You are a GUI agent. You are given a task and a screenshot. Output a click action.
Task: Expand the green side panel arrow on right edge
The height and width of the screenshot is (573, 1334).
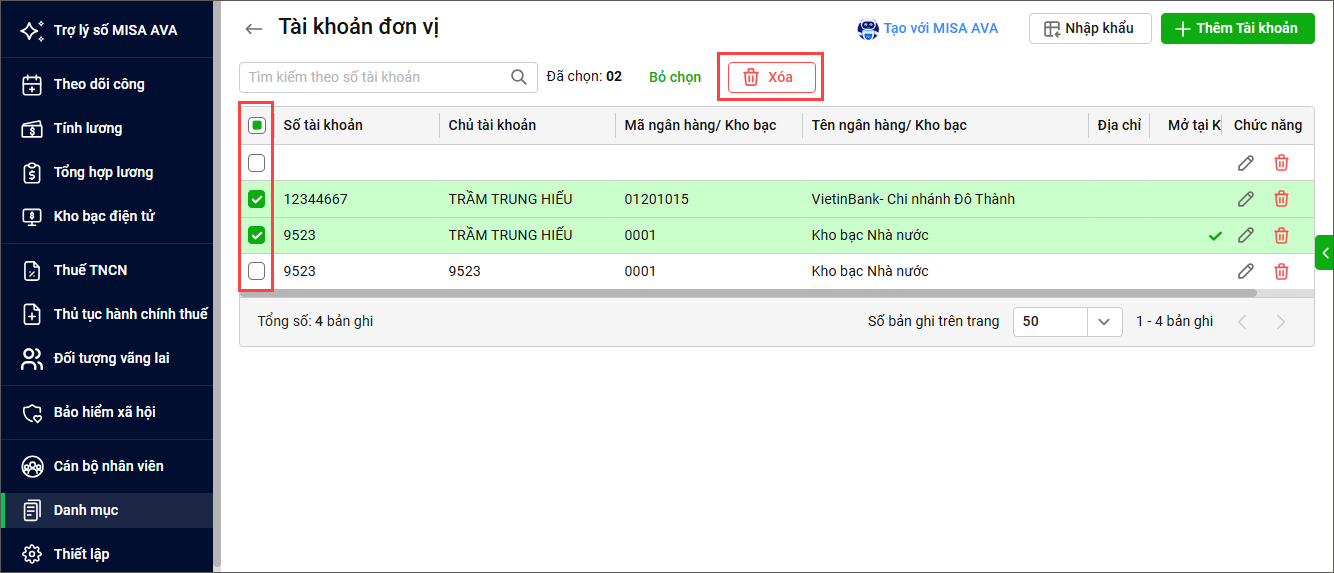coord(1325,253)
